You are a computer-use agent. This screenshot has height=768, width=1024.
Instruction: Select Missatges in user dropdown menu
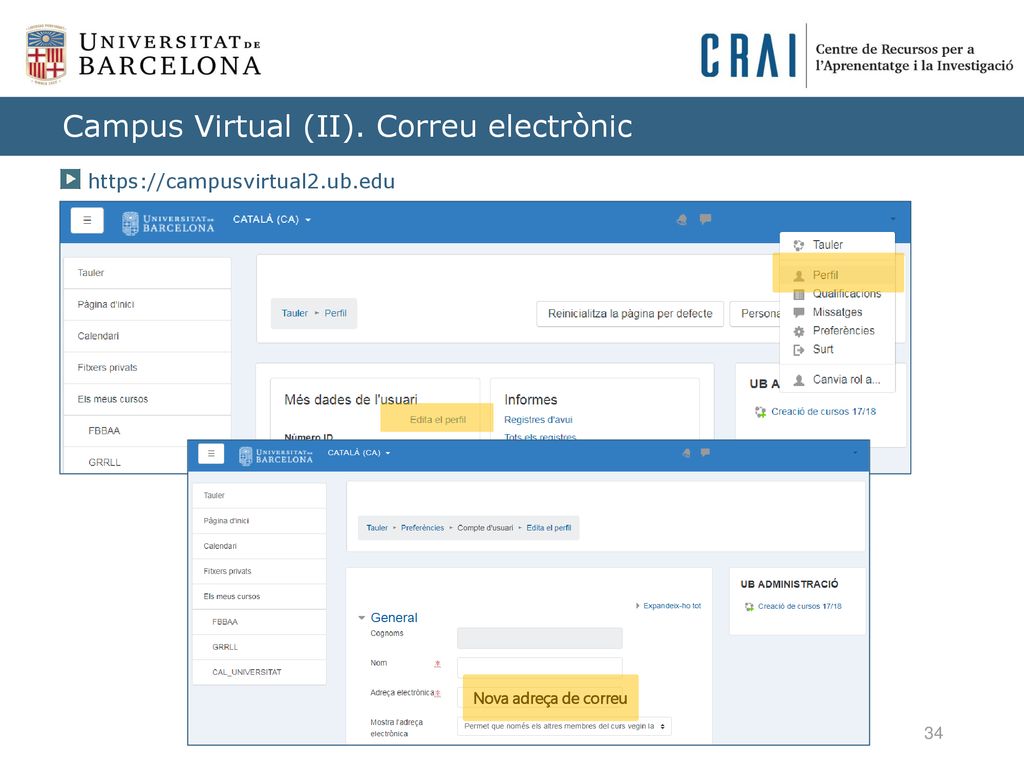coord(837,312)
